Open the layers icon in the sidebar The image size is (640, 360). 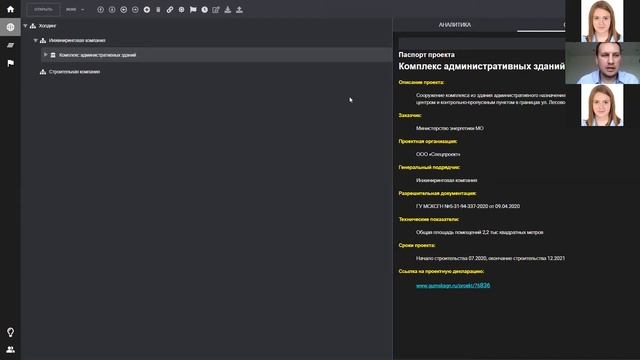coord(10,45)
